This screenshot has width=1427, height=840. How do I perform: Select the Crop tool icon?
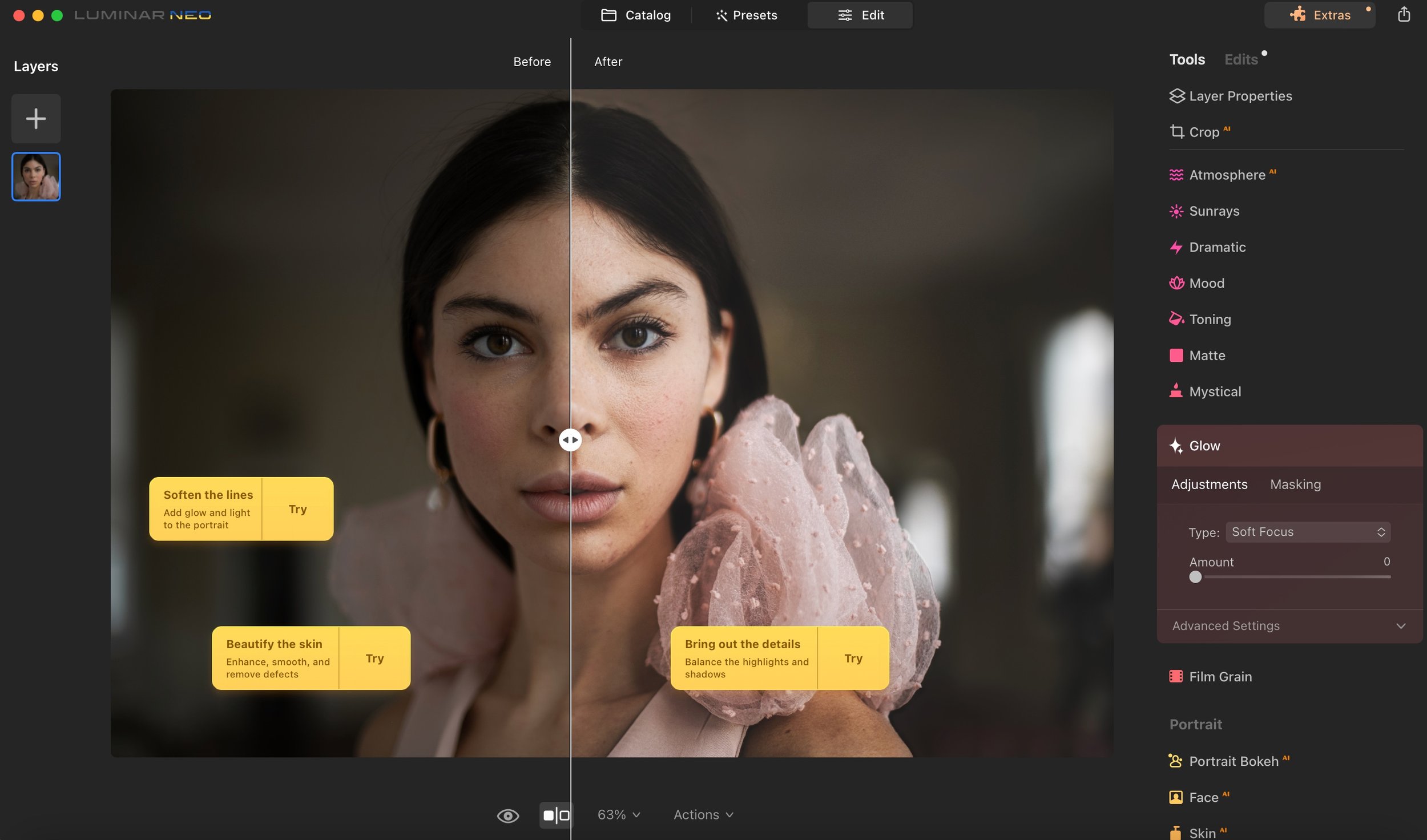pyautogui.click(x=1176, y=132)
